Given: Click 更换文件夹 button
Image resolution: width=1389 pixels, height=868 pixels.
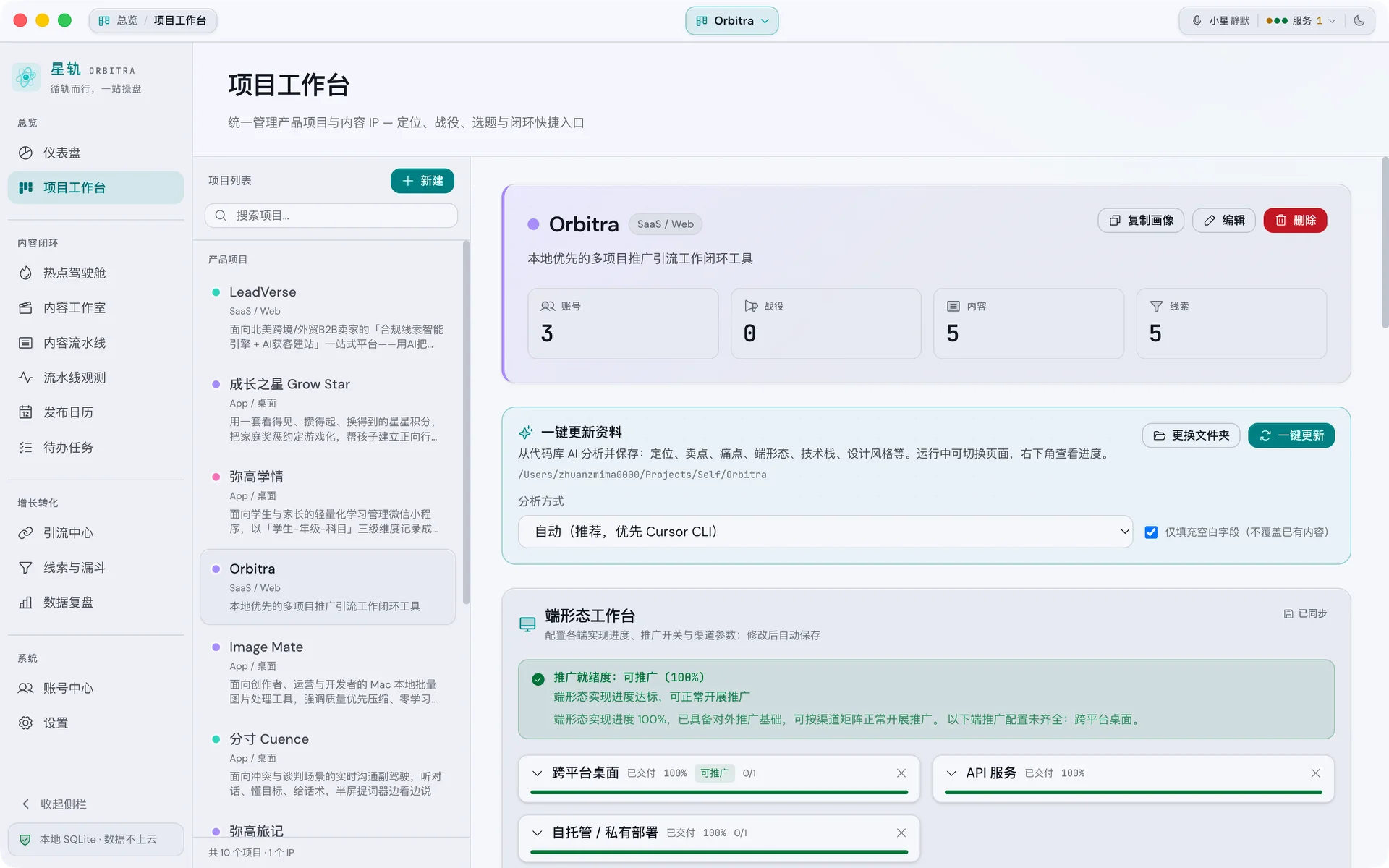Looking at the screenshot, I should [1191, 435].
